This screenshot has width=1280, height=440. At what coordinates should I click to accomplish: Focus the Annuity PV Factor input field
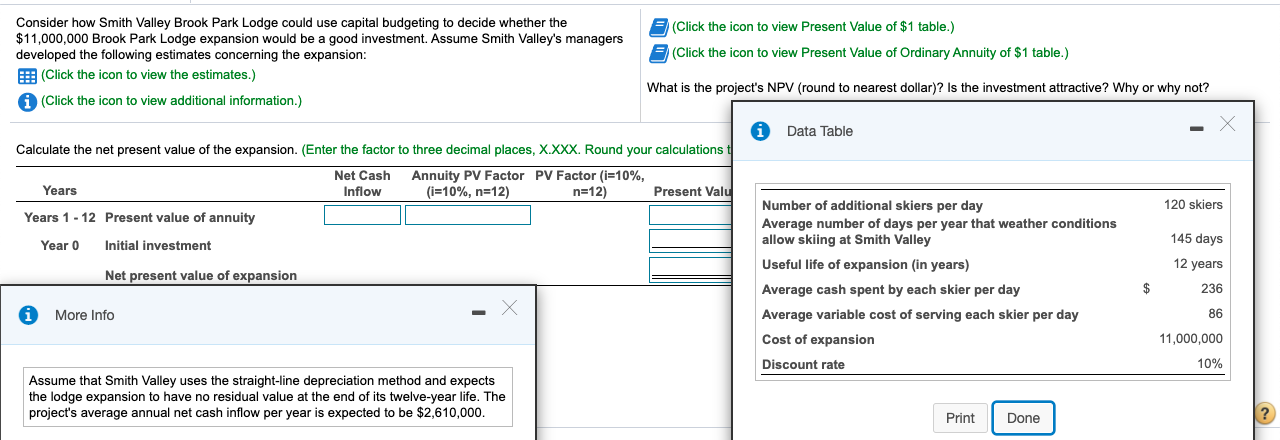[x=468, y=215]
